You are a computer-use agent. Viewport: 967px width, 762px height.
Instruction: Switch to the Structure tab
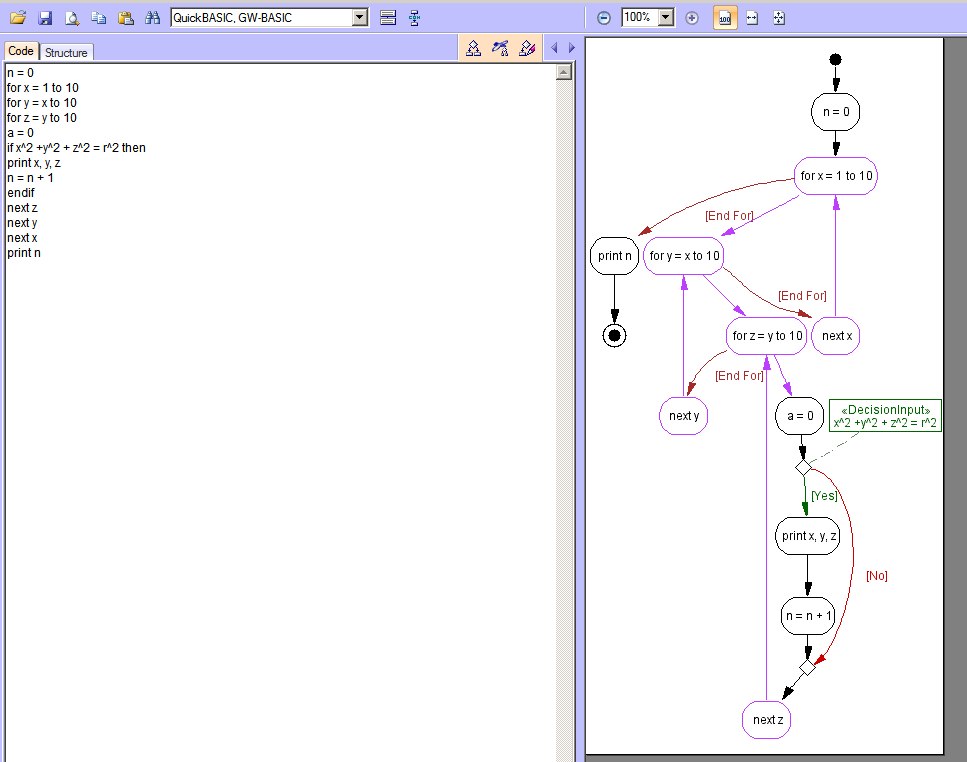[x=66, y=52]
